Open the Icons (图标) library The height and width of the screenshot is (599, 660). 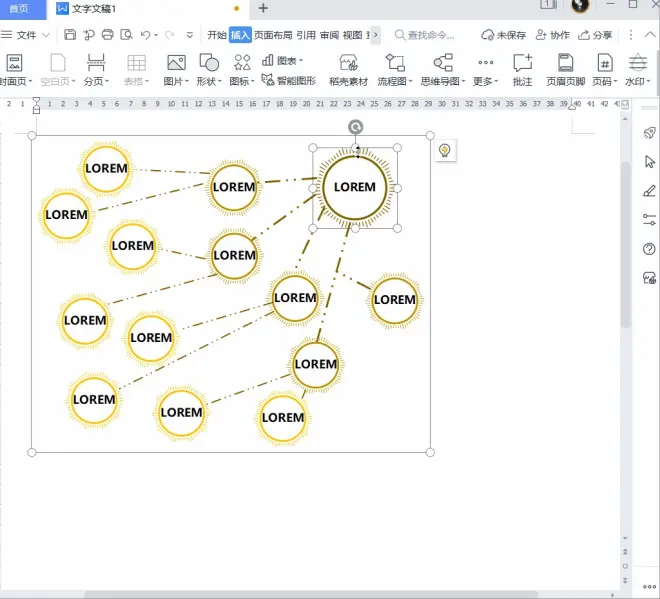(x=242, y=70)
